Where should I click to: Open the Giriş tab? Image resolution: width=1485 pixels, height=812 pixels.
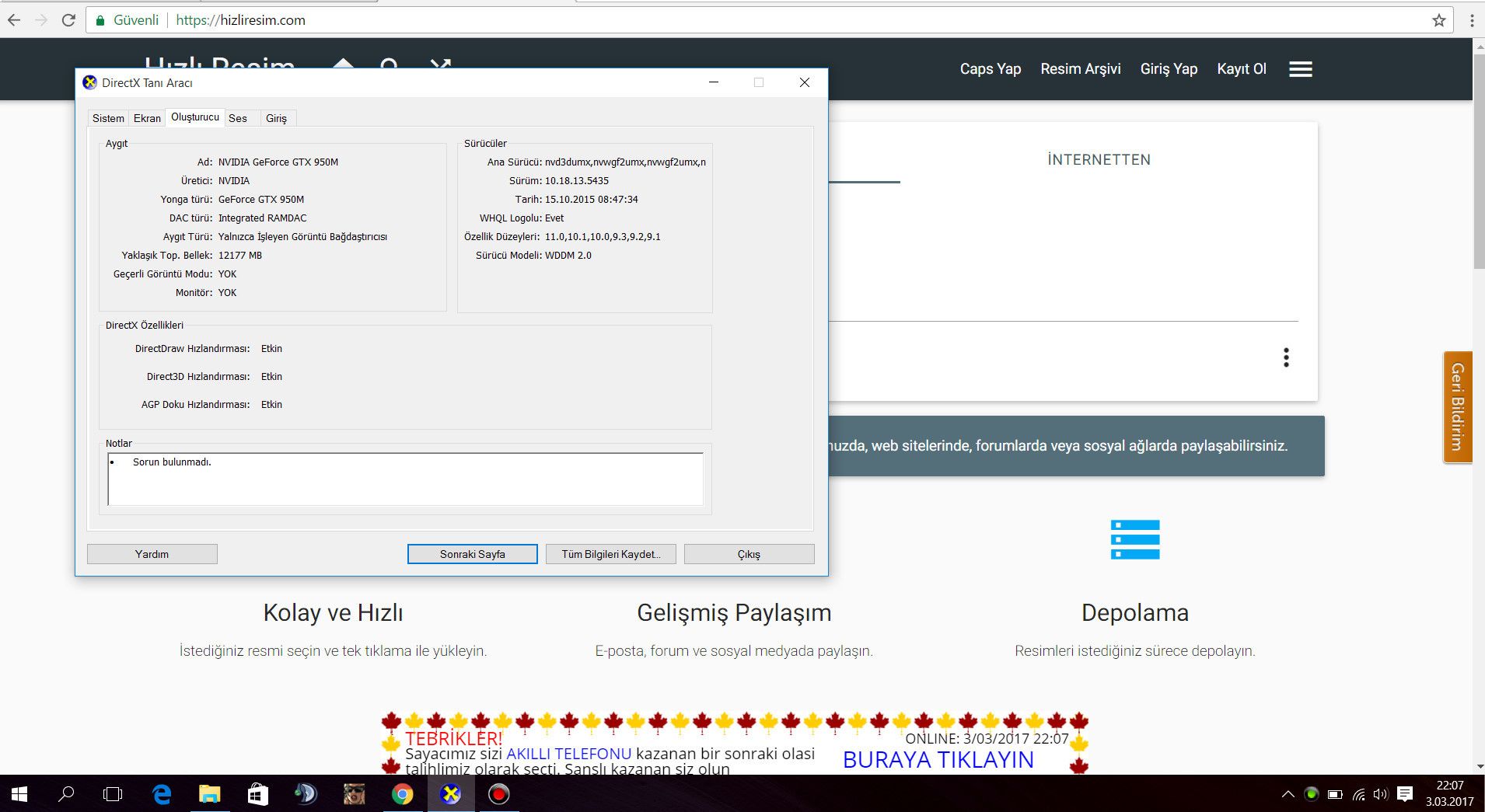pos(276,118)
